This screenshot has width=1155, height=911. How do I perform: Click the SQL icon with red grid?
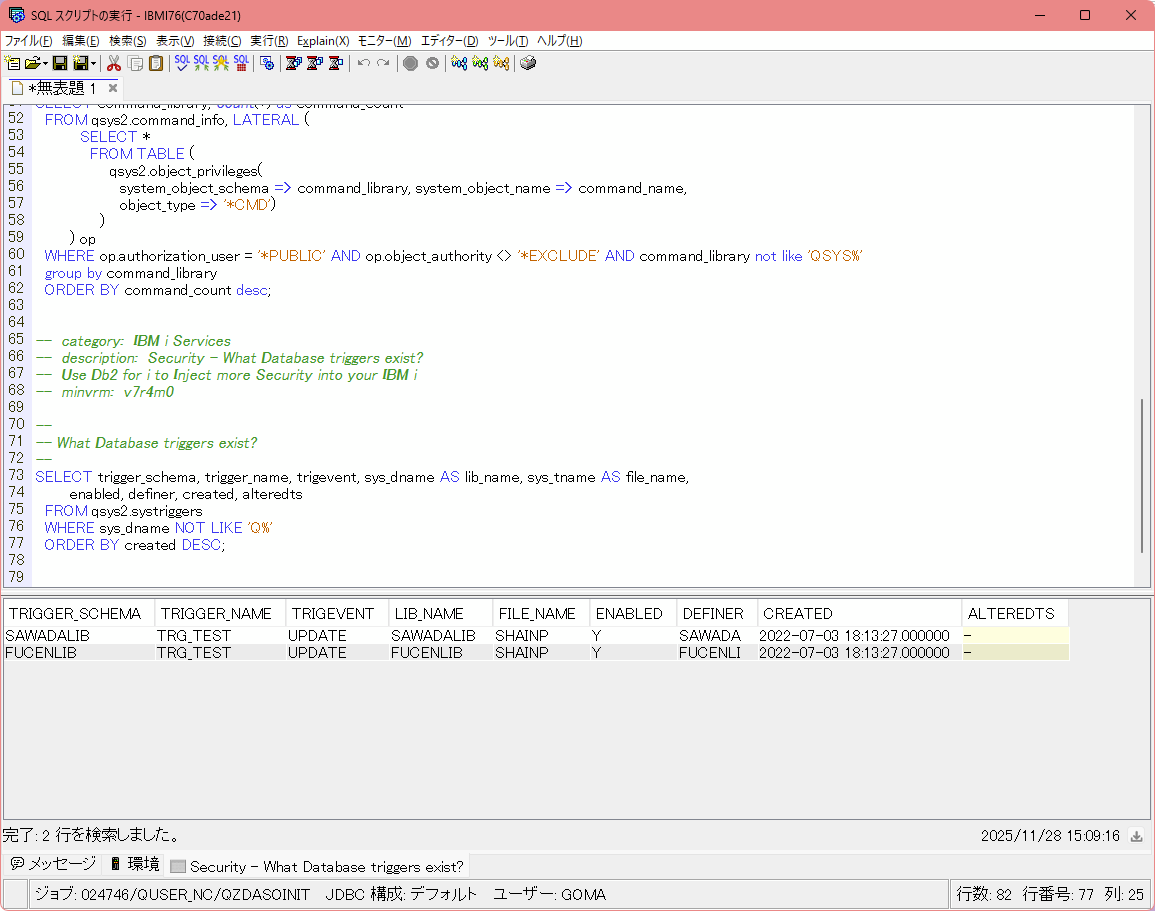pyautogui.click(x=241, y=63)
